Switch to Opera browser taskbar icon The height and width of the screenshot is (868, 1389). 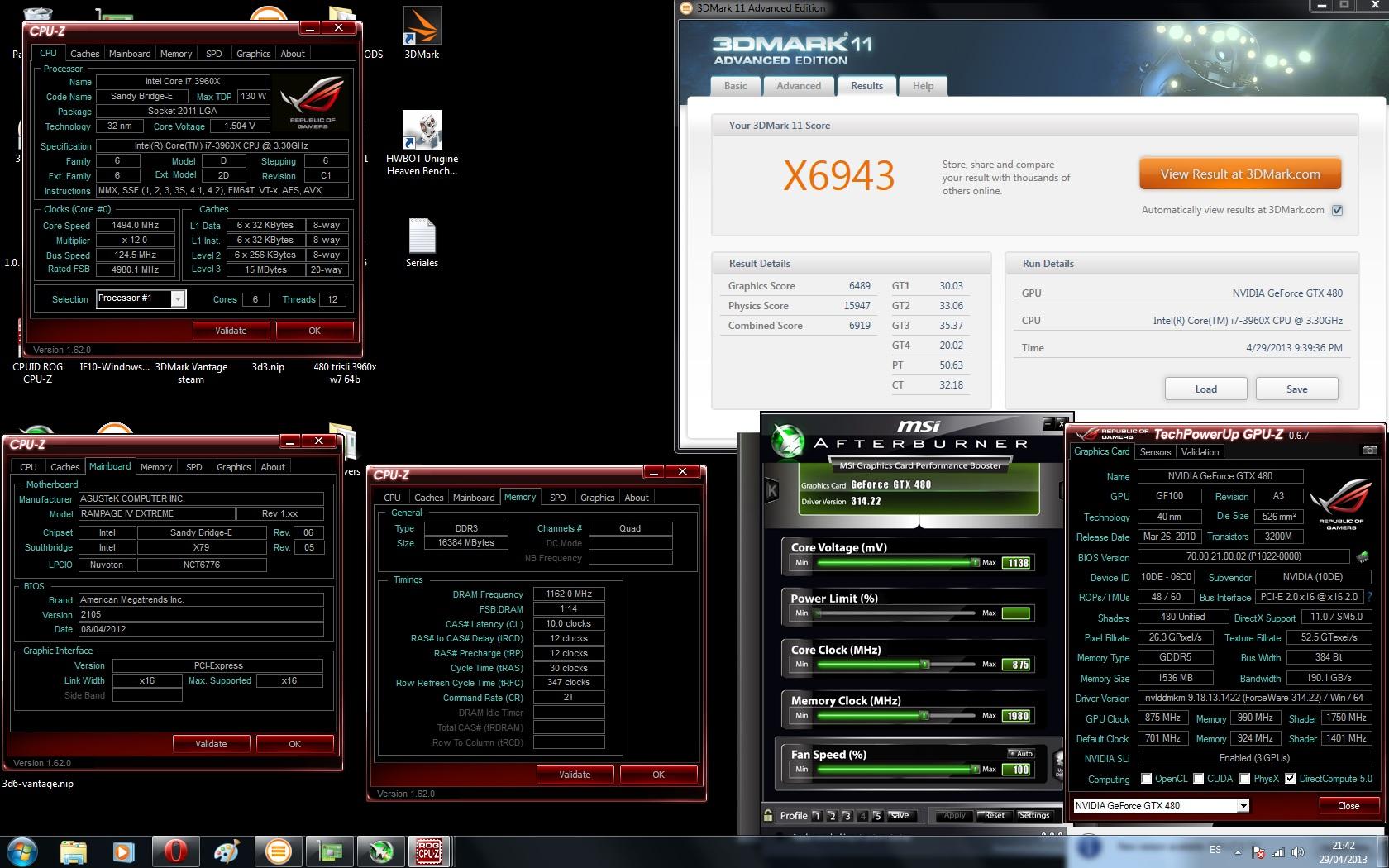pyautogui.click(x=175, y=851)
